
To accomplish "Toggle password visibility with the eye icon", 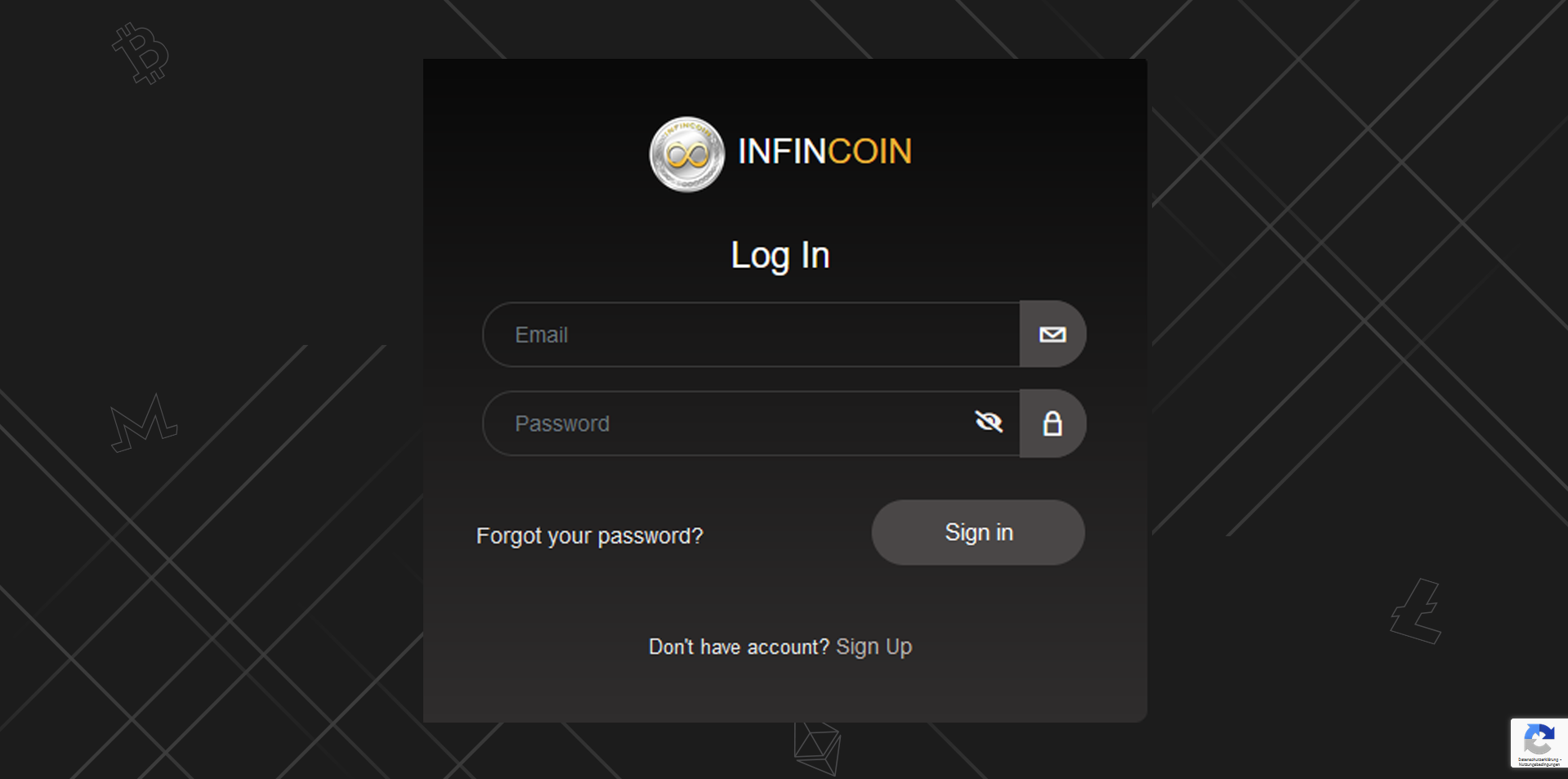I will pos(989,422).
